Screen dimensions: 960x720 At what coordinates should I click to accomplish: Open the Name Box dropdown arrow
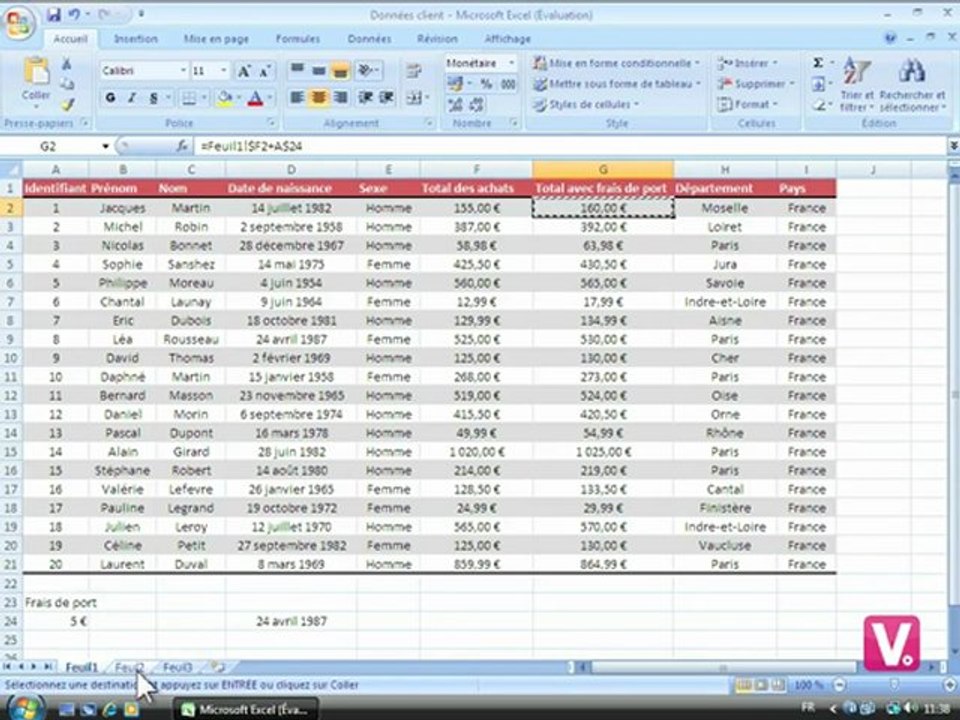click(105, 146)
